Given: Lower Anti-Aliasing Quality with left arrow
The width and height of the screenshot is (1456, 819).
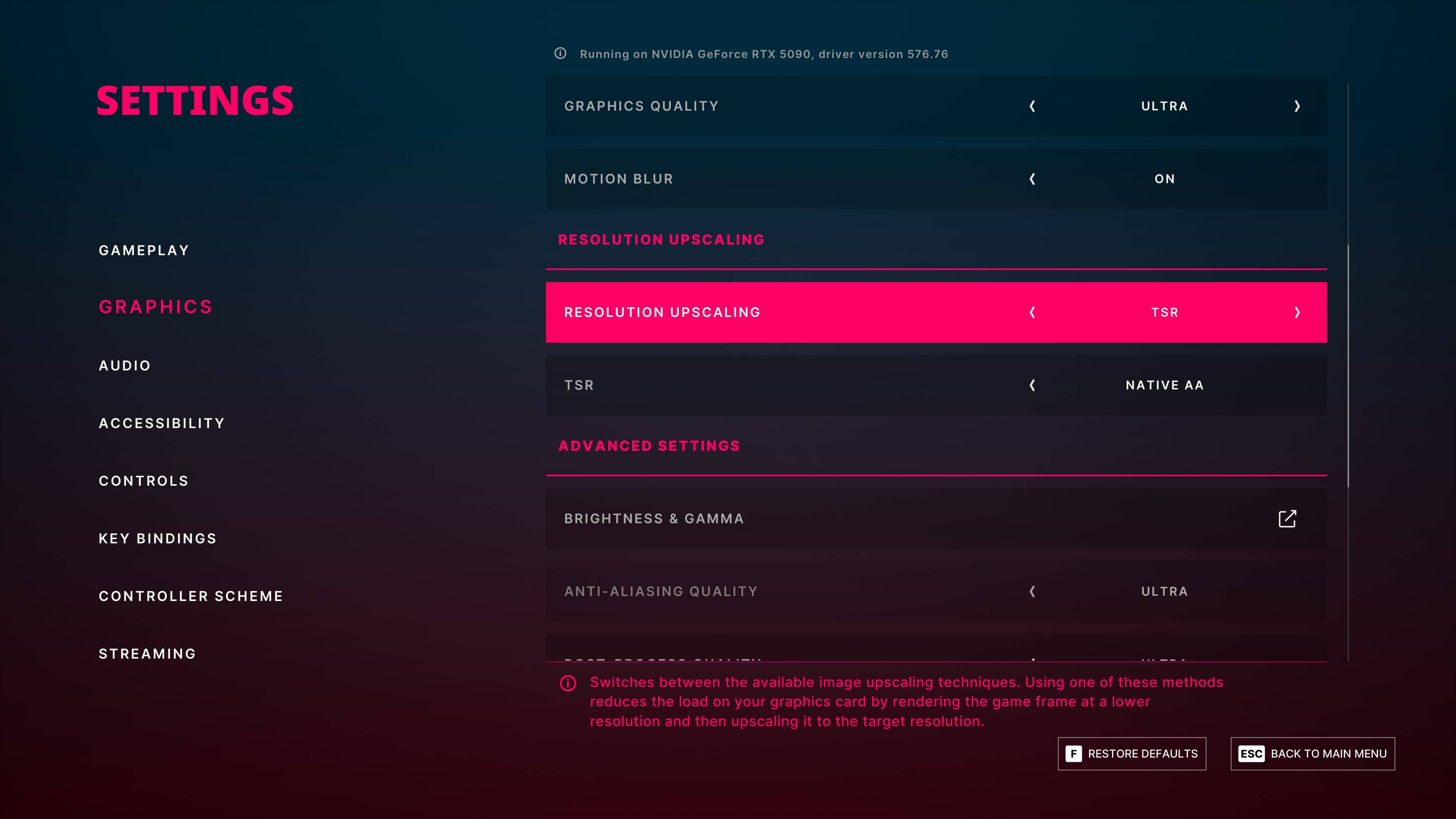Looking at the screenshot, I should (x=1032, y=592).
